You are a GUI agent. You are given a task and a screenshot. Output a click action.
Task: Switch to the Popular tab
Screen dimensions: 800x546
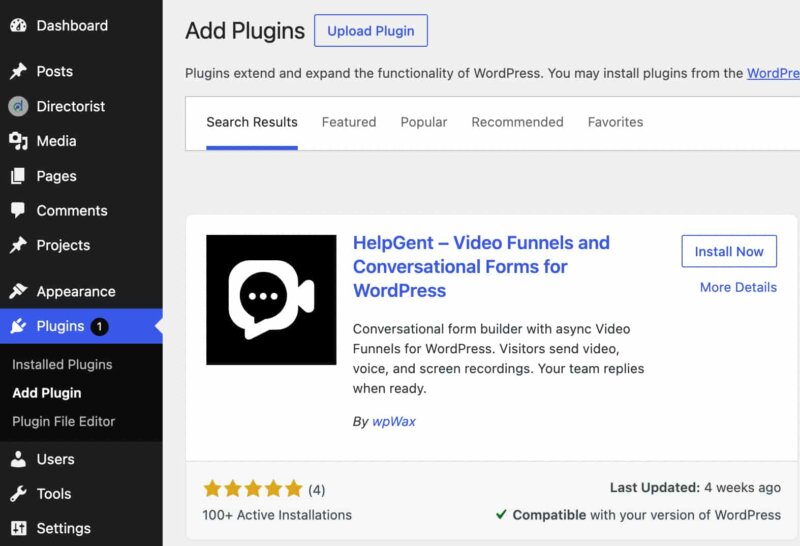[x=423, y=122]
